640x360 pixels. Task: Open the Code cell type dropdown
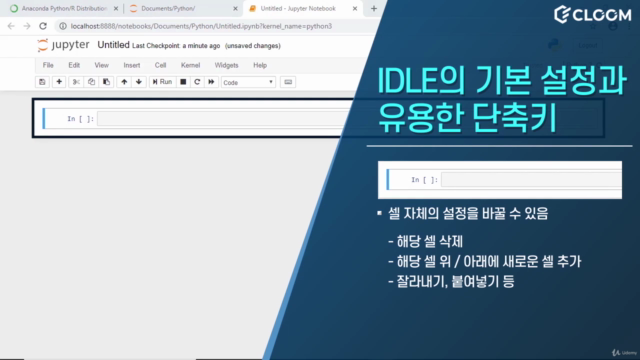(248, 82)
